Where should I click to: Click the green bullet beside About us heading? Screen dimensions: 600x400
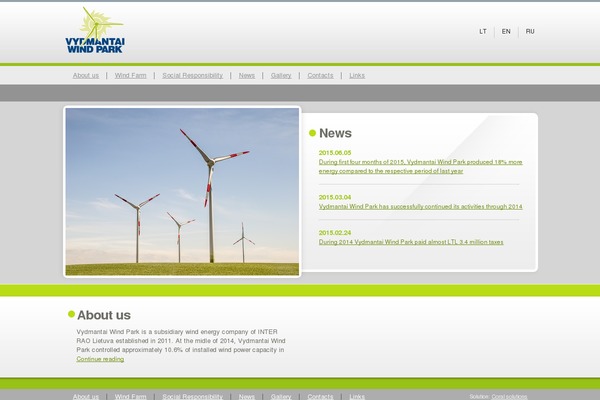click(x=71, y=314)
